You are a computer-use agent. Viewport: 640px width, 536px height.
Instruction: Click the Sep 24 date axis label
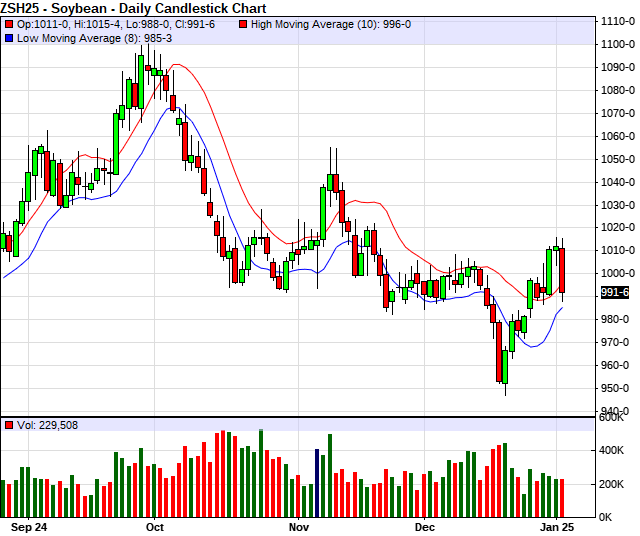(26, 525)
